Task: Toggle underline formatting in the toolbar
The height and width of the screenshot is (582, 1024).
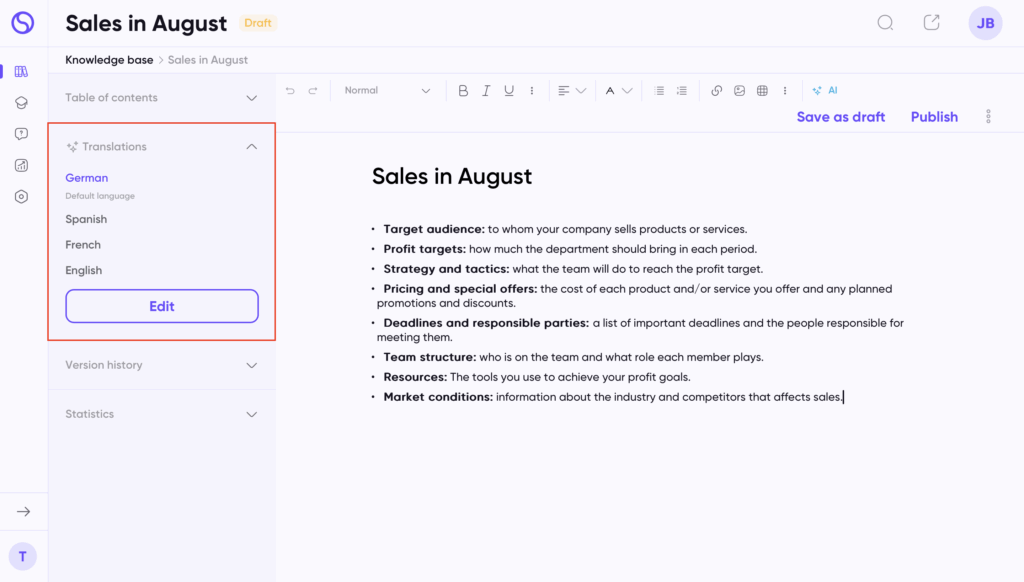Action: (509, 91)
